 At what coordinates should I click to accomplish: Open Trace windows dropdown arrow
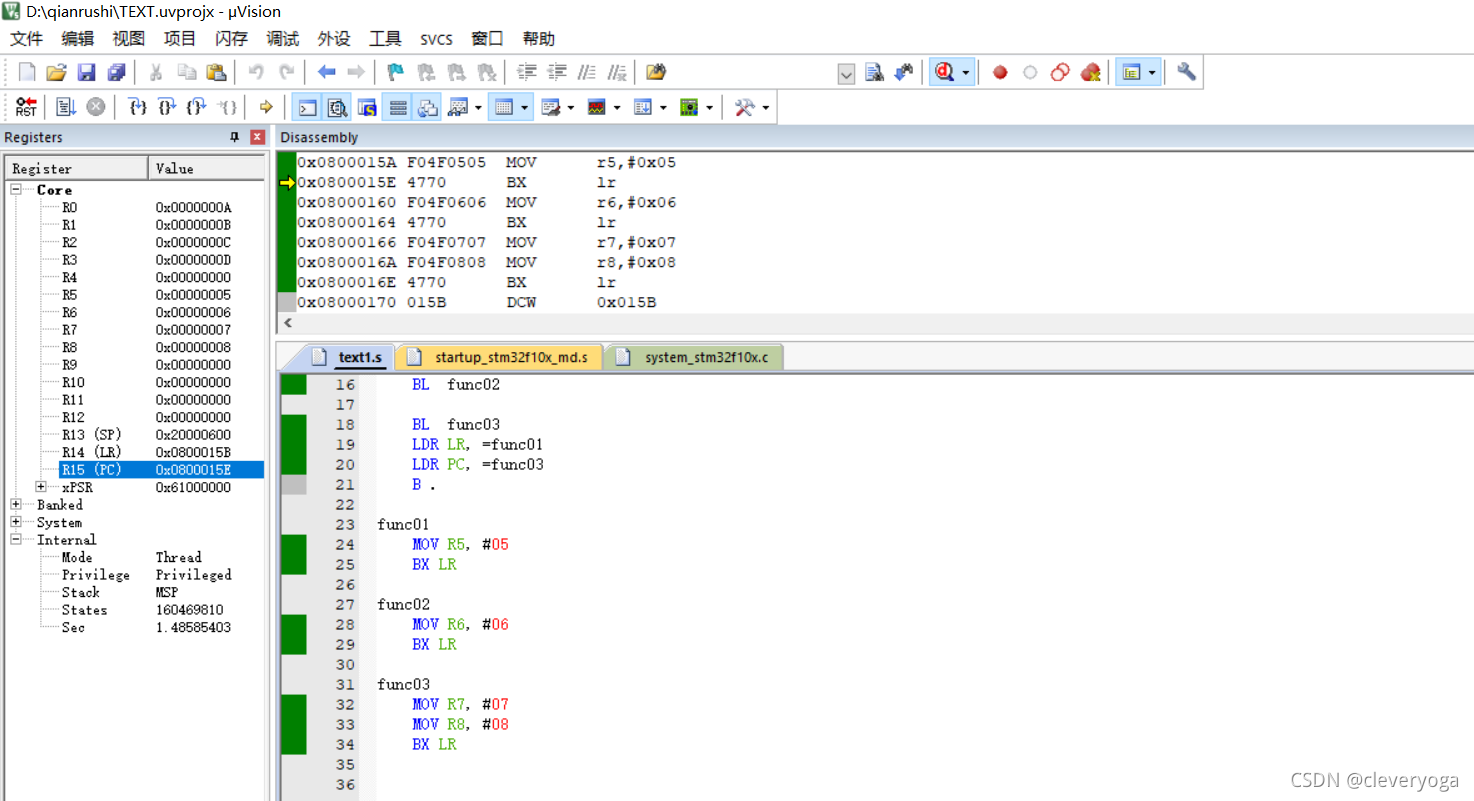pos(662,107)
